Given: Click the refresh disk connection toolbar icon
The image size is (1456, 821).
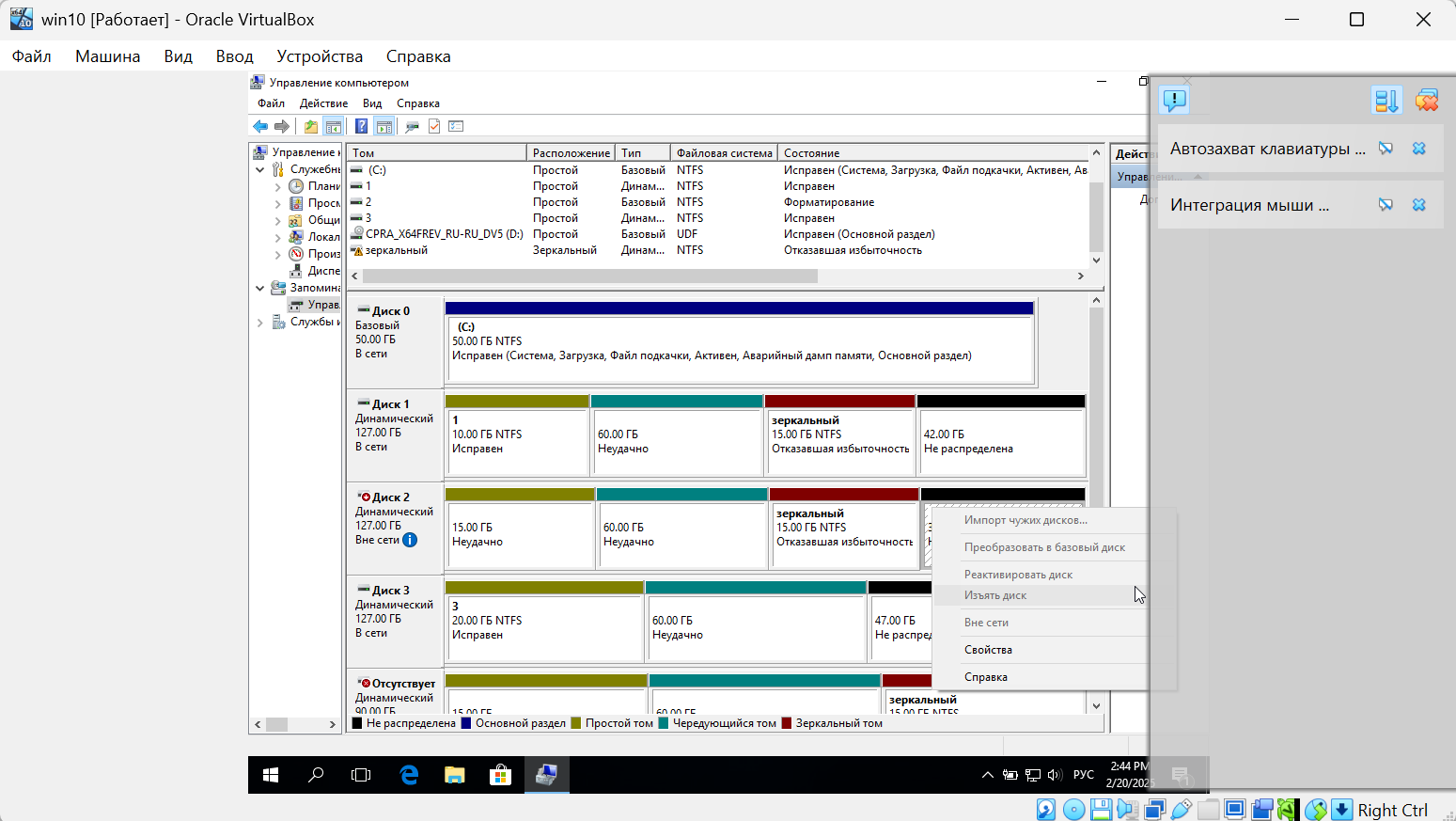Looking at the screenshot, I should 412,126.
